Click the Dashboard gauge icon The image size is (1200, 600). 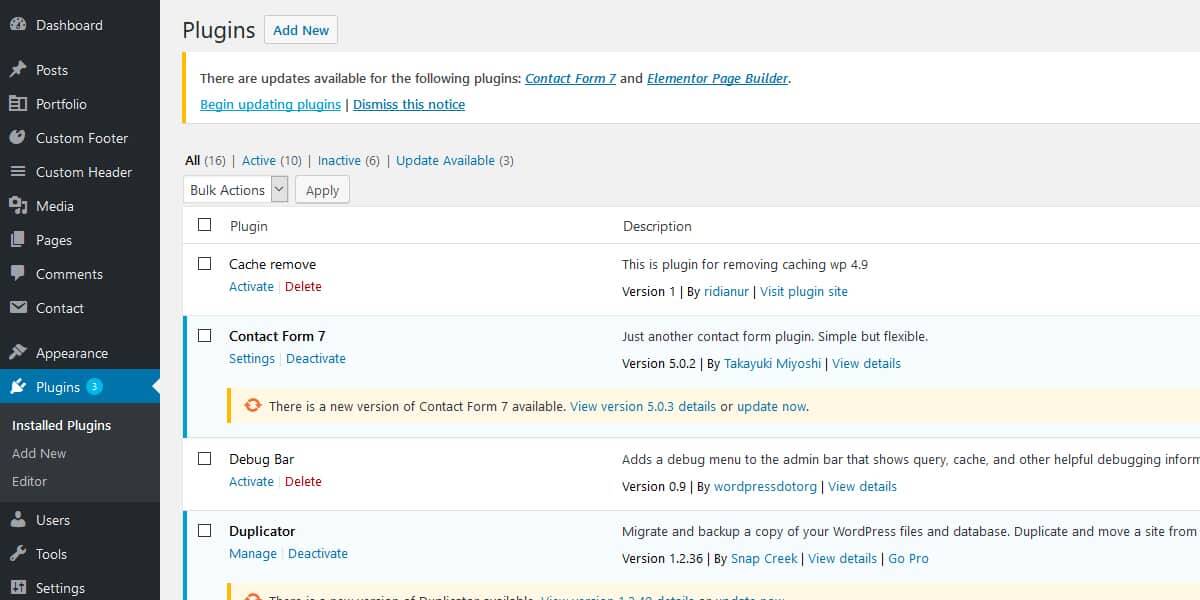click(18, 25)
